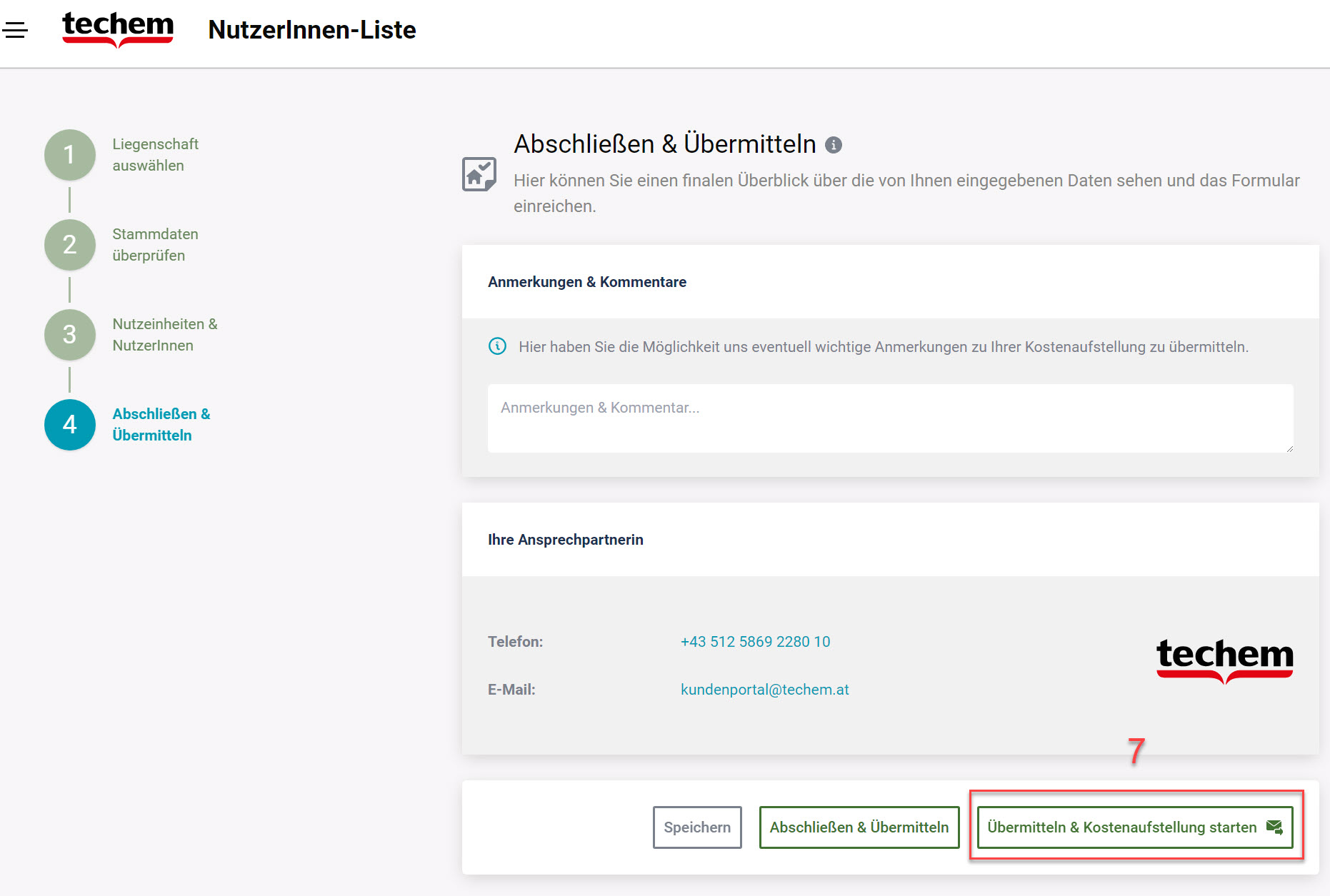The image size is (1330, 896).
Task: Go to Stammdaten überprüfen step
Action: pyautogui.click(x=155, y=245)
